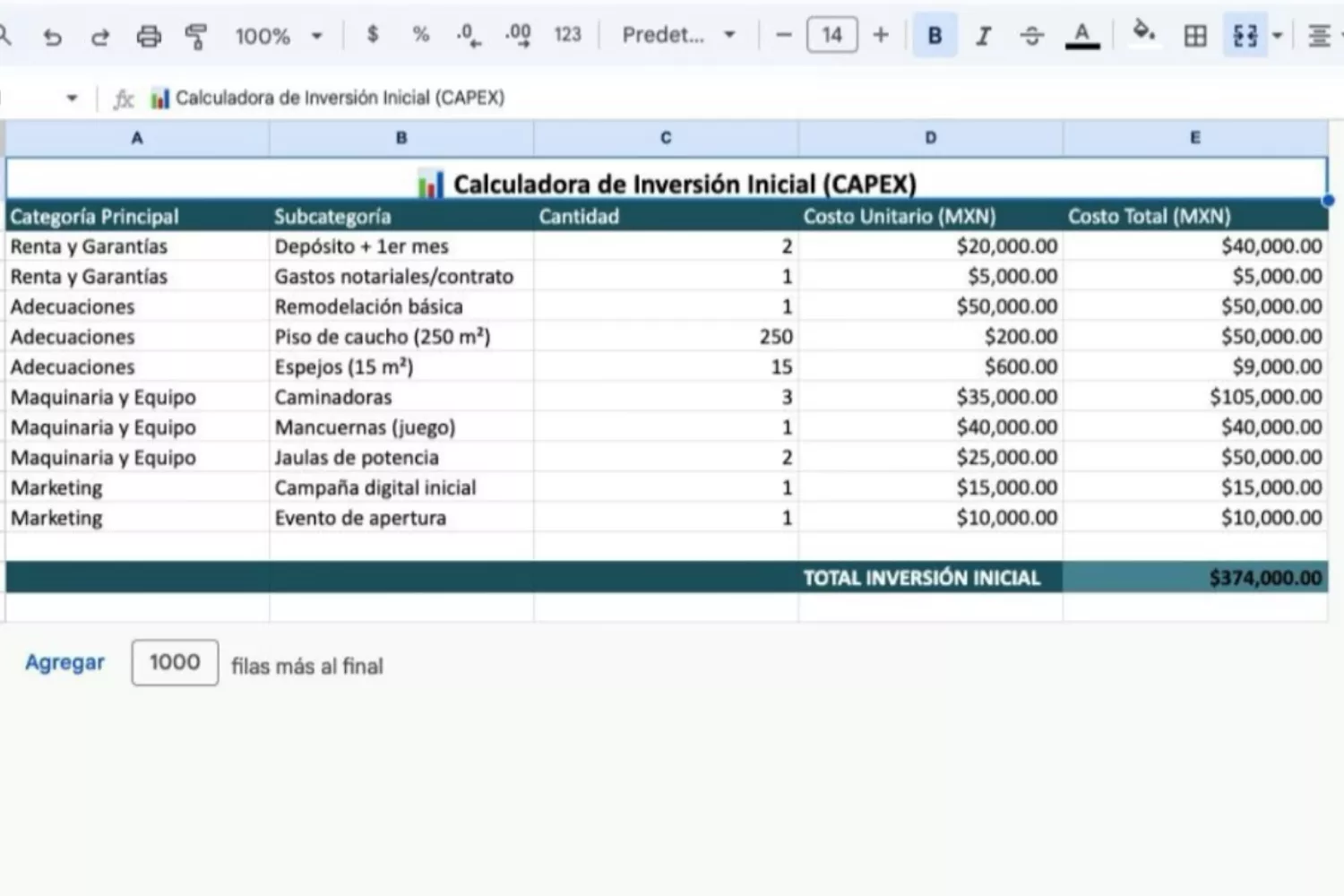
Task: Expand the Predet... font dropdown
Action: pyautogui.click(x=678, y=35)
